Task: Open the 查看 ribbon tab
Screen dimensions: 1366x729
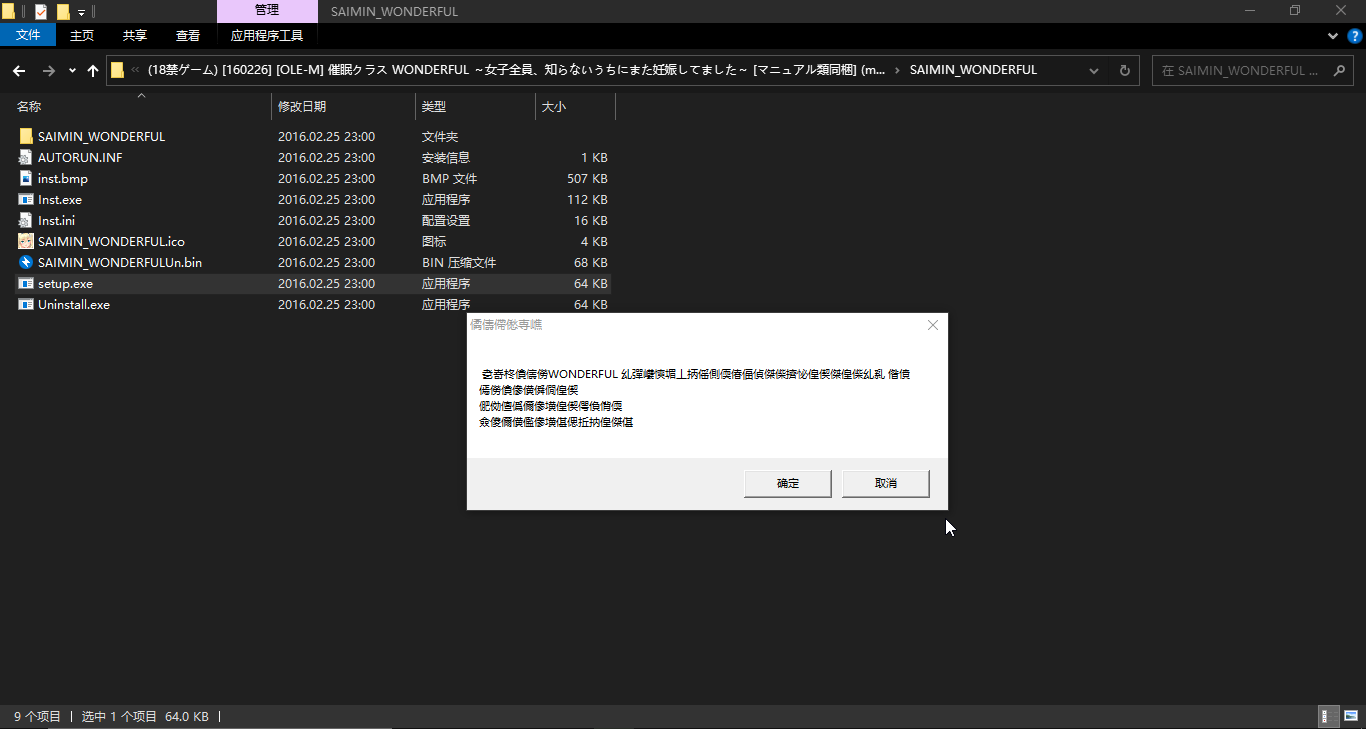Action: pyautogui.click(x=188, y=36)
